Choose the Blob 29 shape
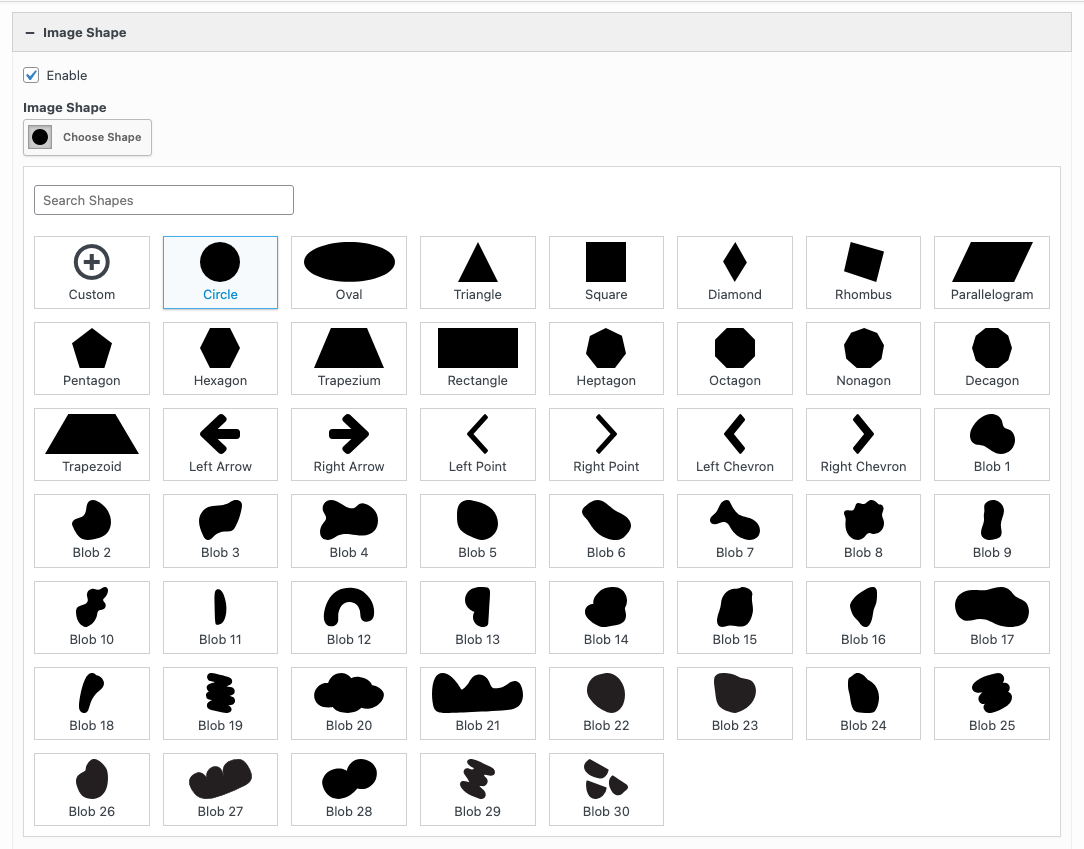The height and width of the screenshot is (849, 1084). 478,790
